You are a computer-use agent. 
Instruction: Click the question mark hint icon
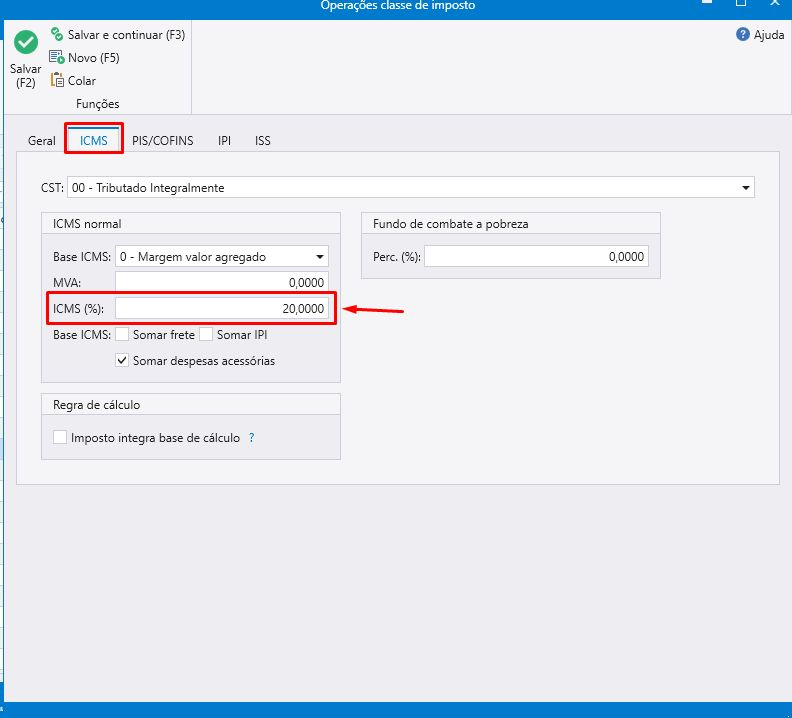[251, 438]
